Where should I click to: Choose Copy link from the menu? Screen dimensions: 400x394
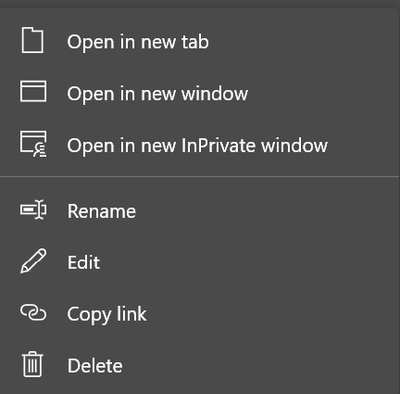(x=200, y=314)
